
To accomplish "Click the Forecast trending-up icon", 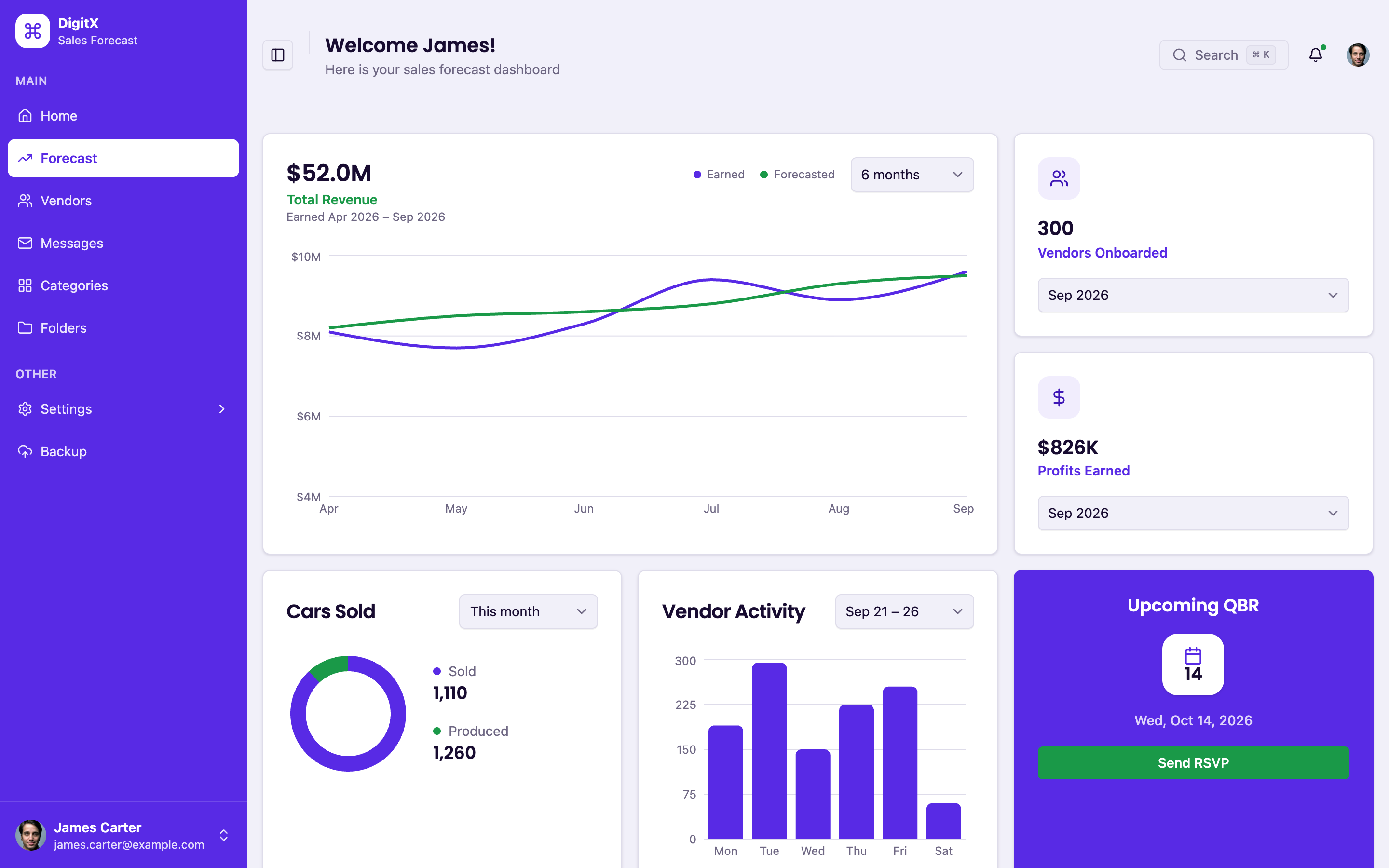I will click(x=25, y=159).
